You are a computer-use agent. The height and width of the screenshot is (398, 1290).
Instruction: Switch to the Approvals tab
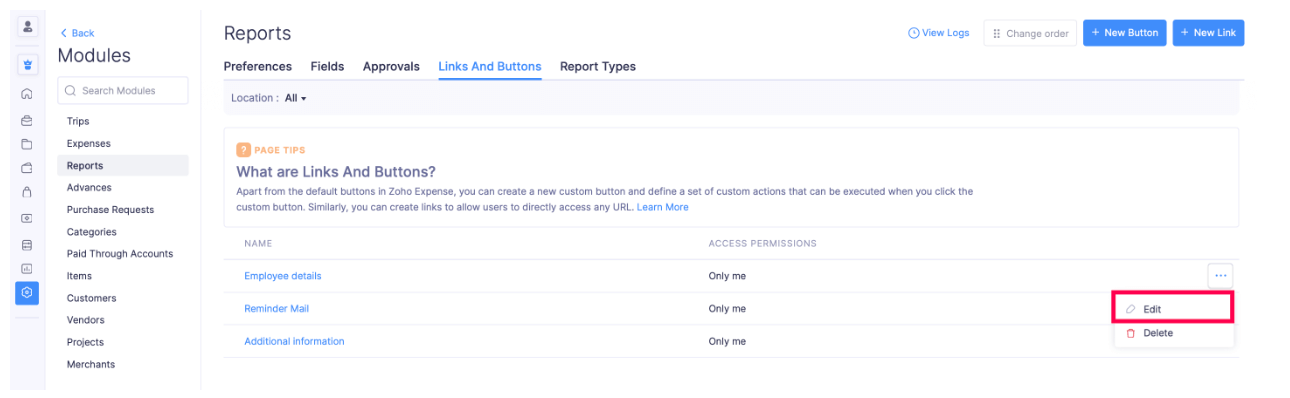(391, 66)
